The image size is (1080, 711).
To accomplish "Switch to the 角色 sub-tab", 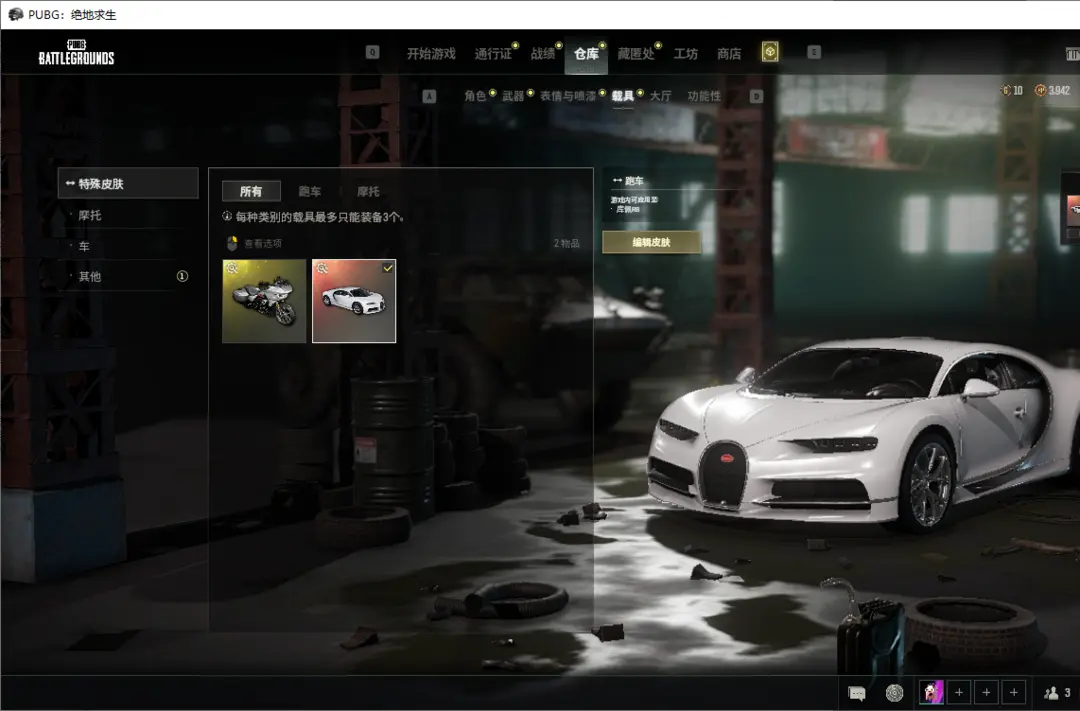I will [475, 96].
